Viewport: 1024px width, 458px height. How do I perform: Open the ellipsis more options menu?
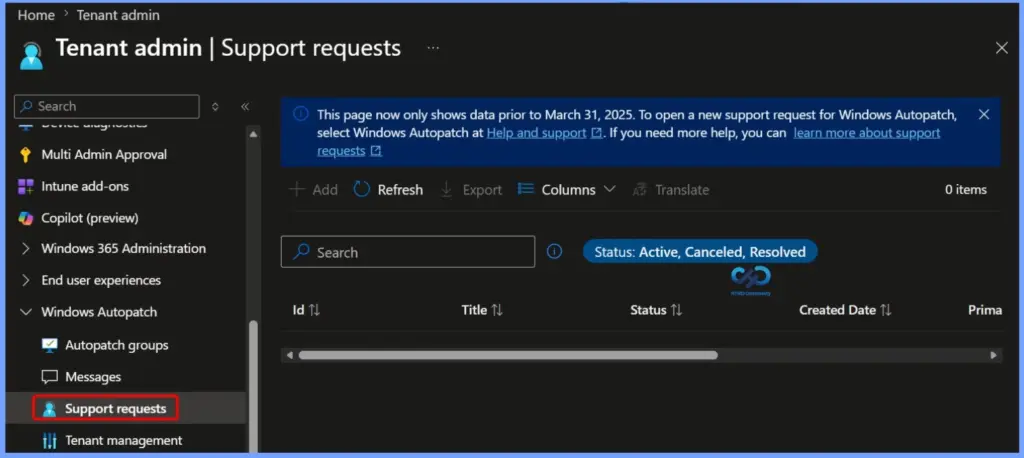[x=433, y=48]
